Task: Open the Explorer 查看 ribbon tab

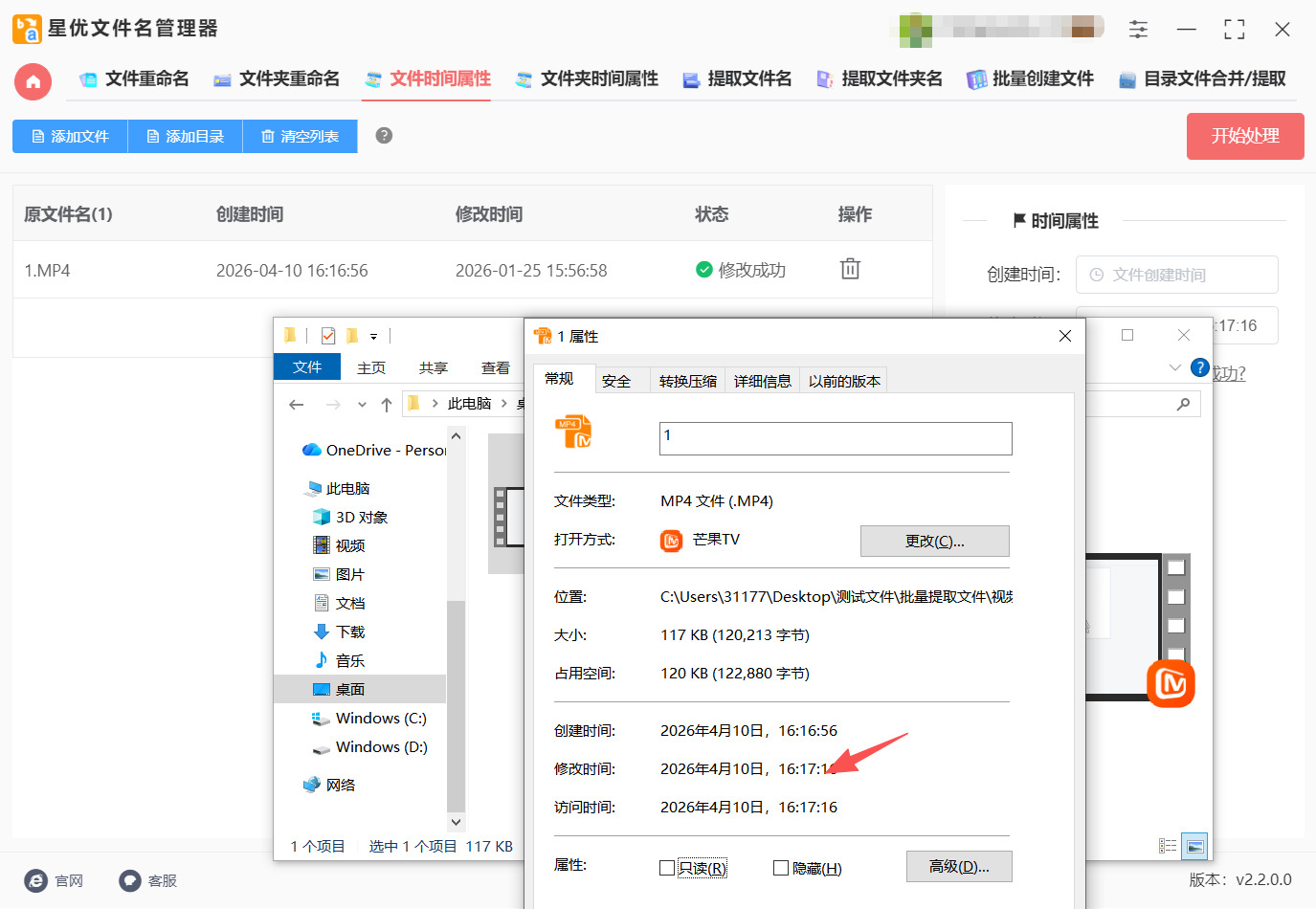Action: [x=495, y=367]
